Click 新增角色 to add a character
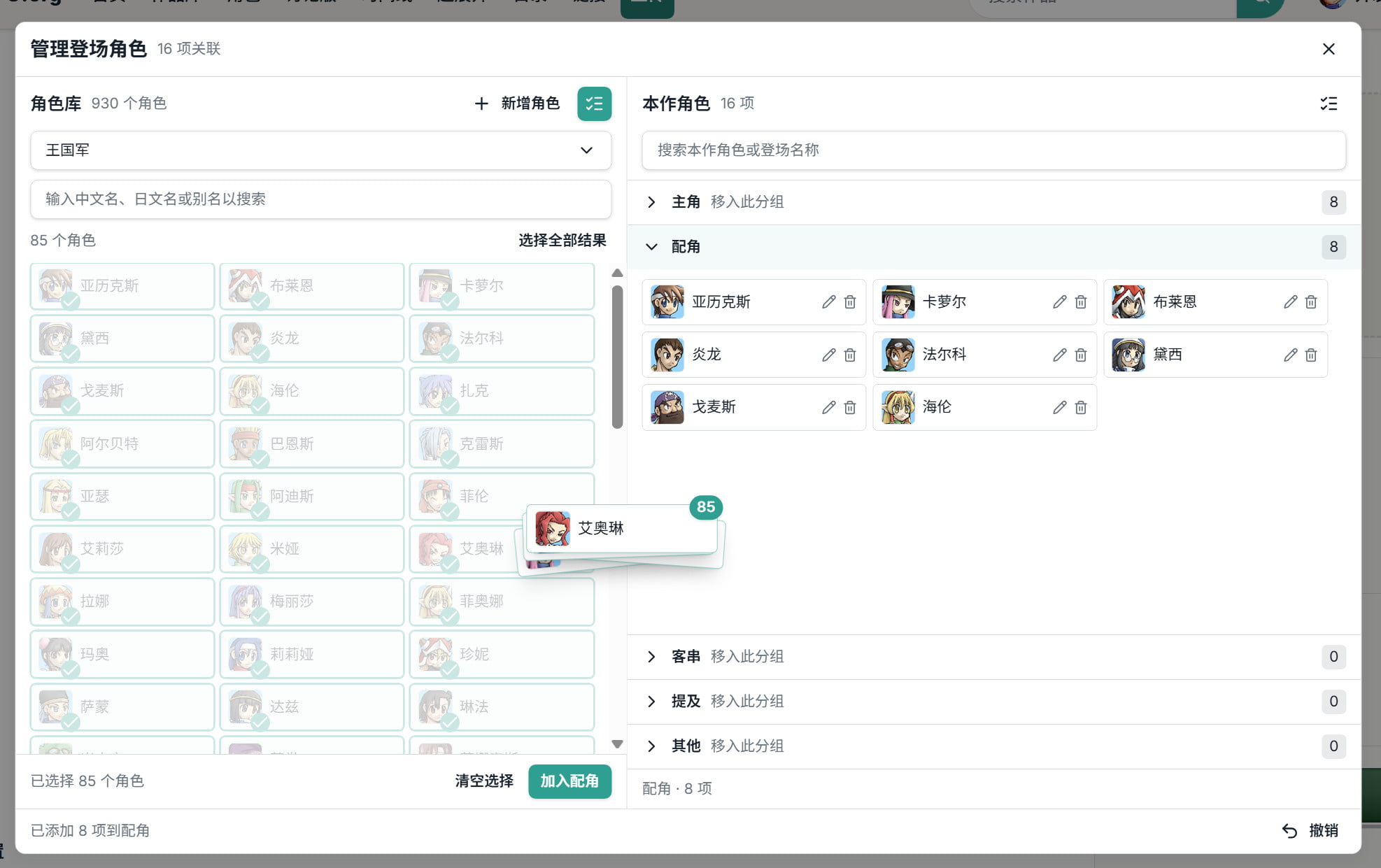 (x=517, y=104)
